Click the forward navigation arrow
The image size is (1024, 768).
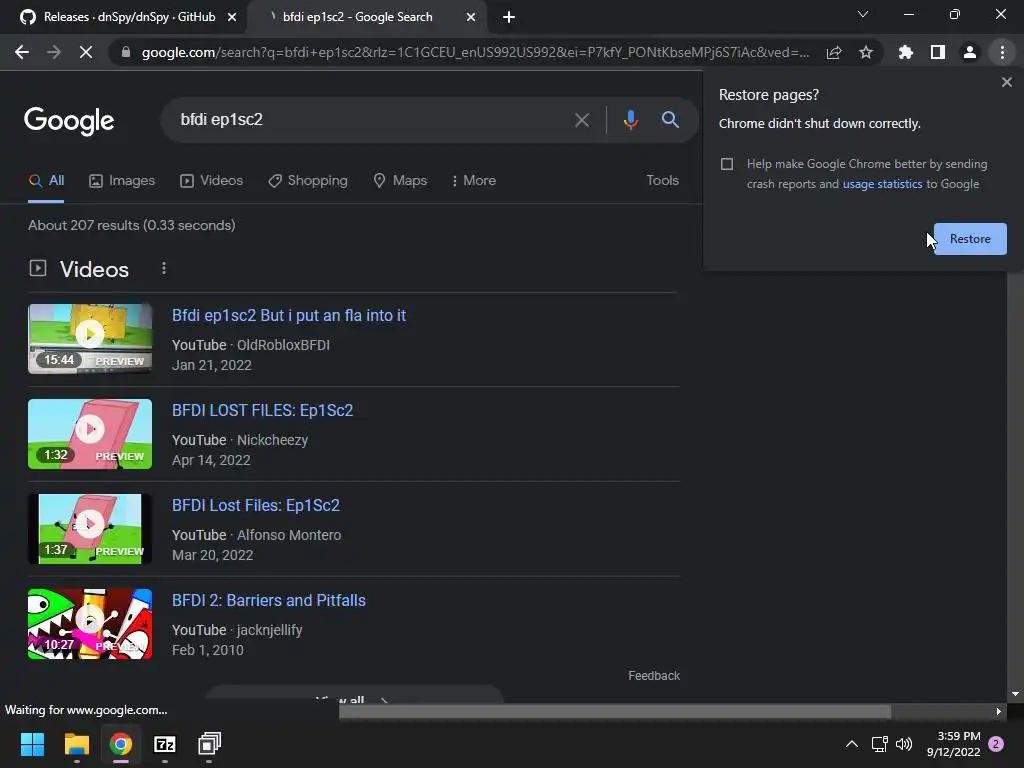pyautogui.click(x=54, y=52)
